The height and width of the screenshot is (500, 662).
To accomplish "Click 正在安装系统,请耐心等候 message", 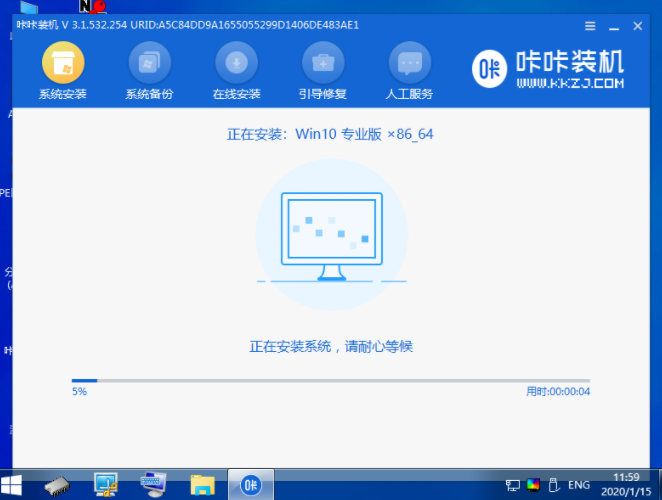I will (x=331, y=347).
